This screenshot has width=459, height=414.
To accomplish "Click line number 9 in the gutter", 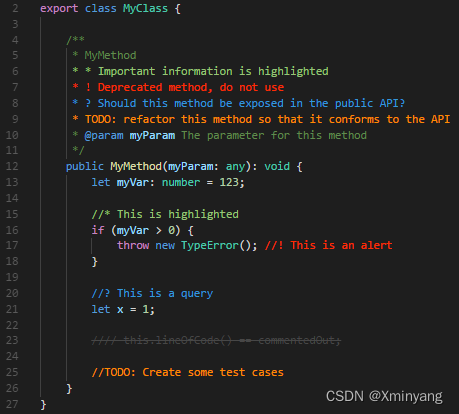I will click(15, 119).
